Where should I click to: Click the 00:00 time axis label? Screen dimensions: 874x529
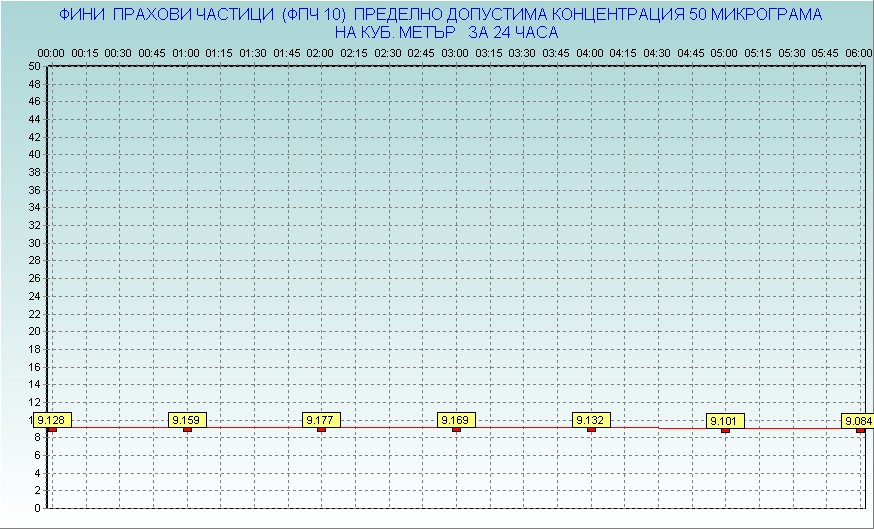coord(51,52)
